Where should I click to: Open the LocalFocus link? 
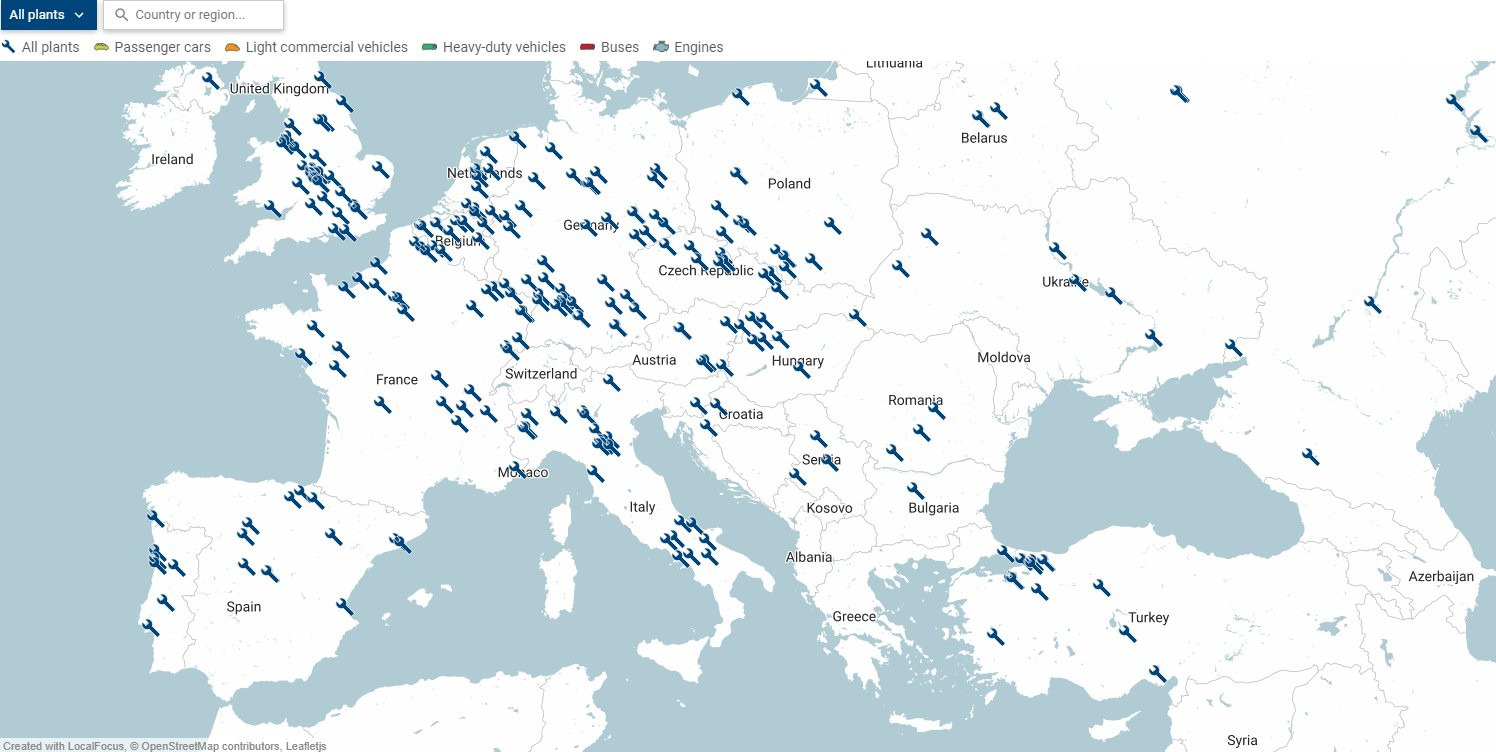click(x=95, y=745)
